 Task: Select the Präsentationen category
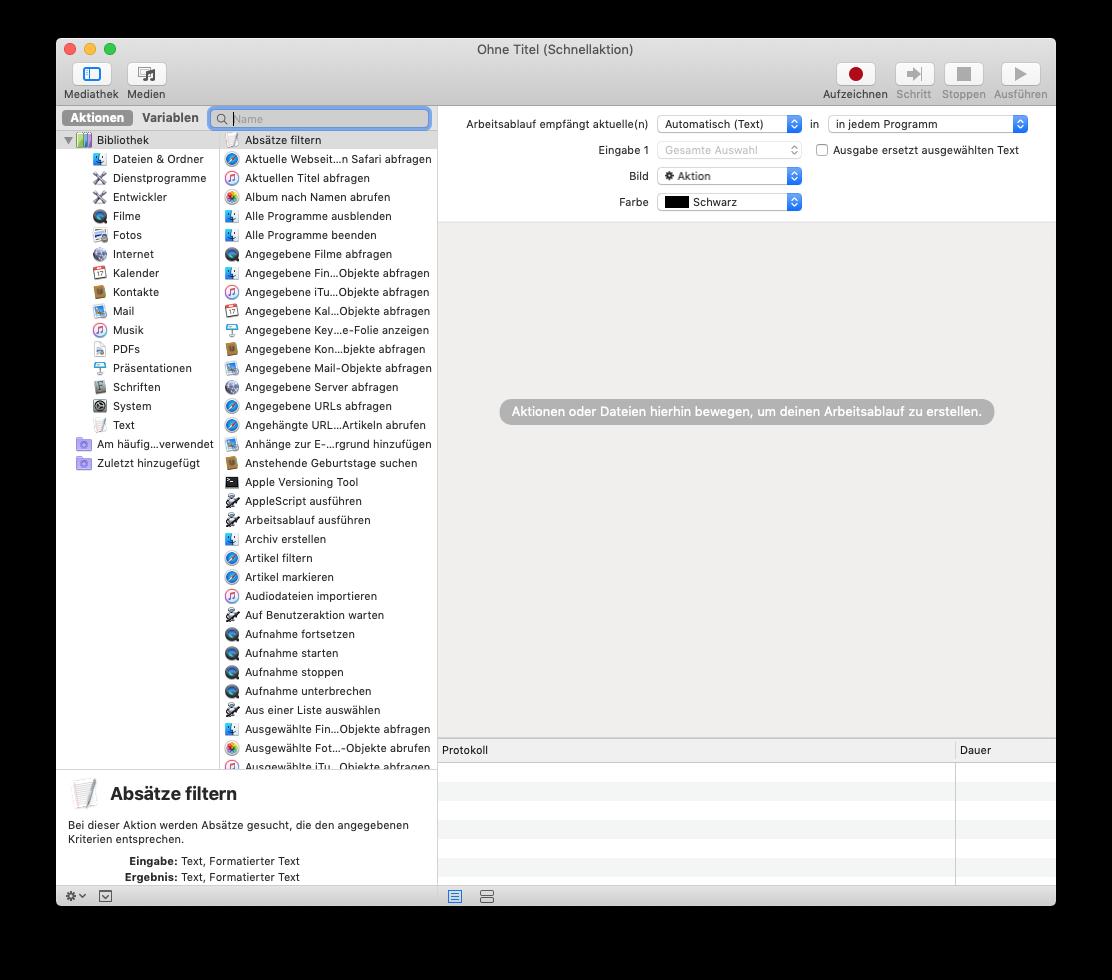pos(142,368)
